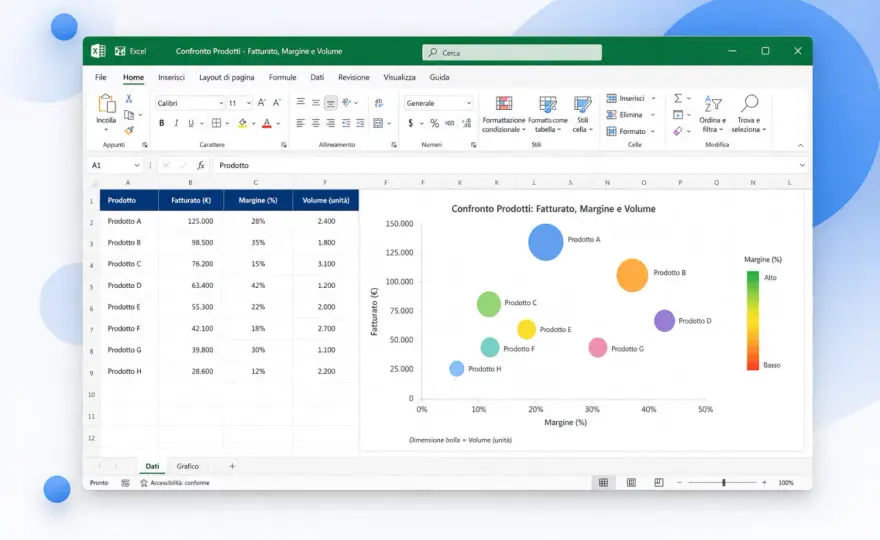Align text right in Allineamento

(331, 123)
